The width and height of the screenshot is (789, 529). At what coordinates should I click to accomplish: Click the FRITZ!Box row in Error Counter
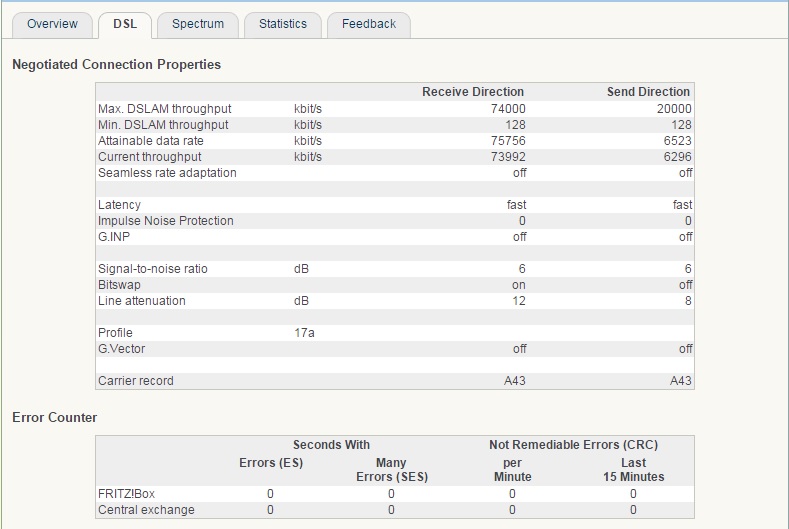[x=126, y=494]
